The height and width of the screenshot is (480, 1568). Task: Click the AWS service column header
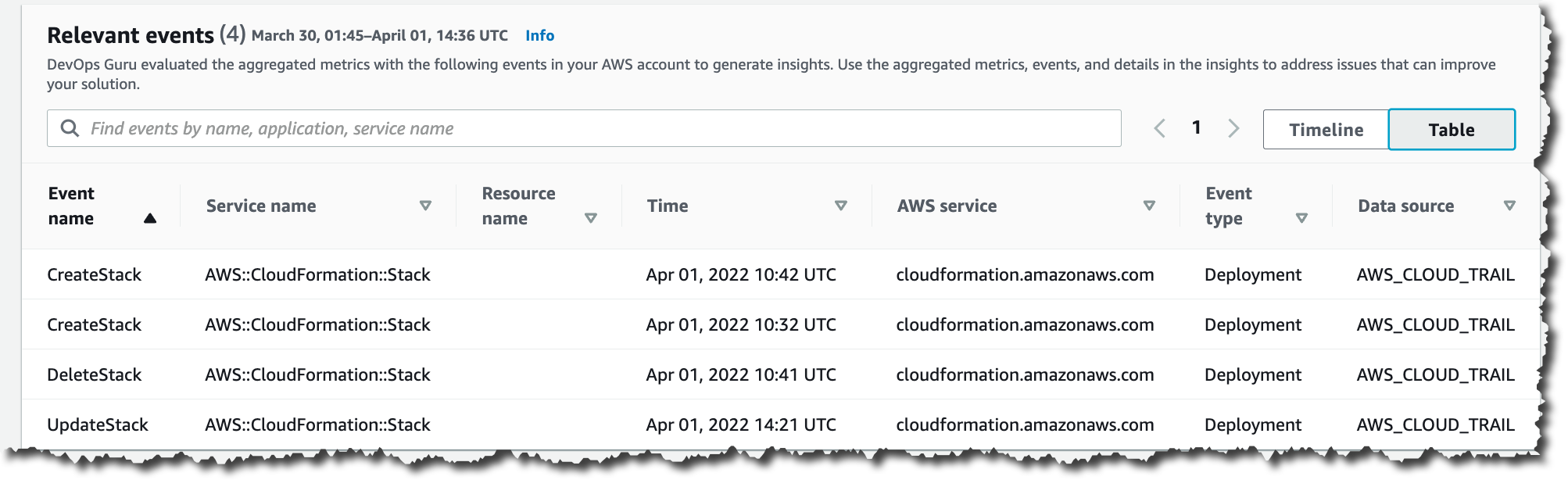tap(947, 206)
